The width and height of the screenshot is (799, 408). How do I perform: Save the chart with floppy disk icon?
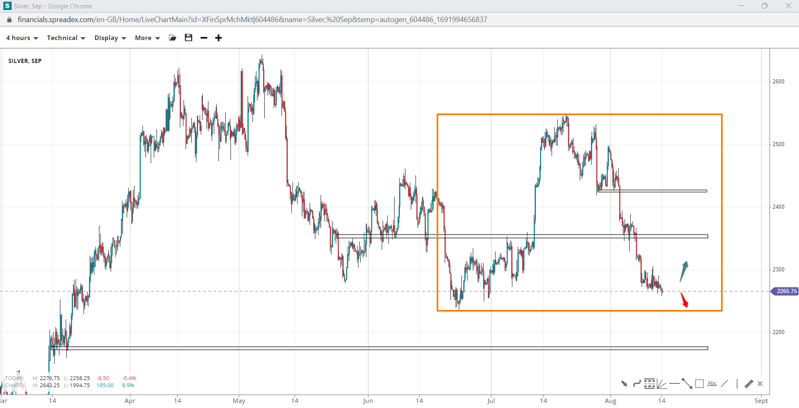click(x=188, y=38)
